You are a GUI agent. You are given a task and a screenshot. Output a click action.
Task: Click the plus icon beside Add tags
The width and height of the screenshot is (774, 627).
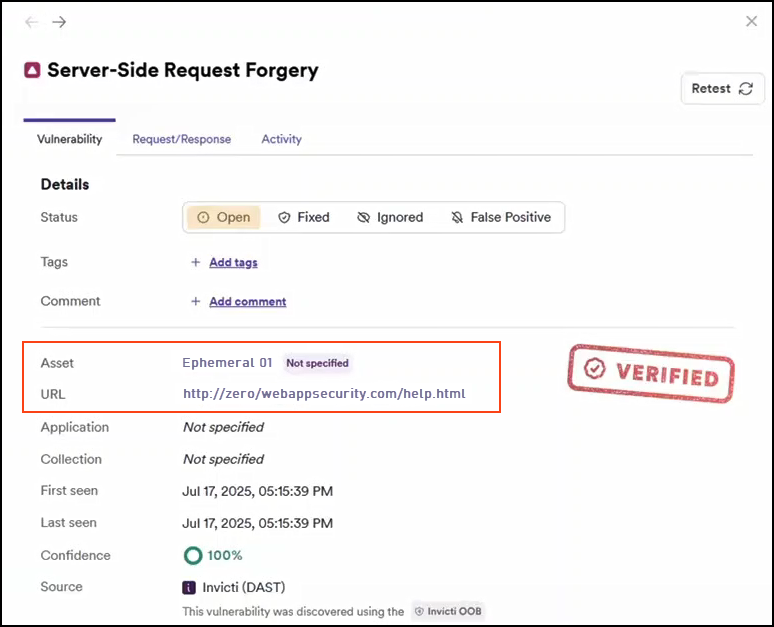[195, 262]
